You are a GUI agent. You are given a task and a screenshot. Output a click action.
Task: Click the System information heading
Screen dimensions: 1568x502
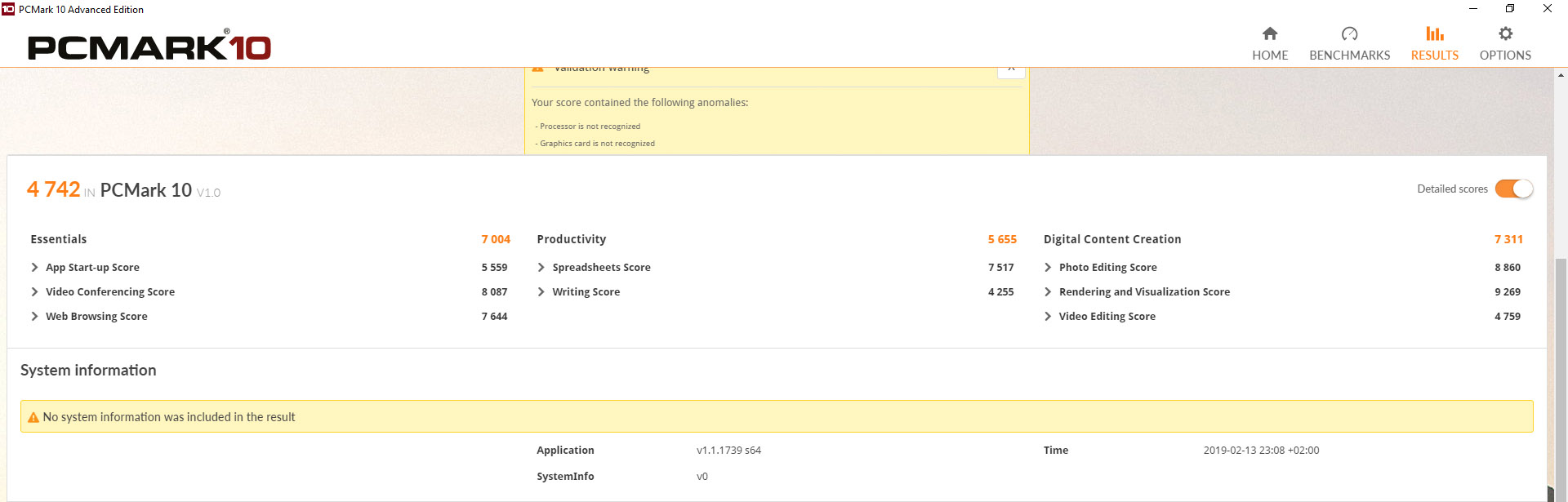[x=88, y=371]
